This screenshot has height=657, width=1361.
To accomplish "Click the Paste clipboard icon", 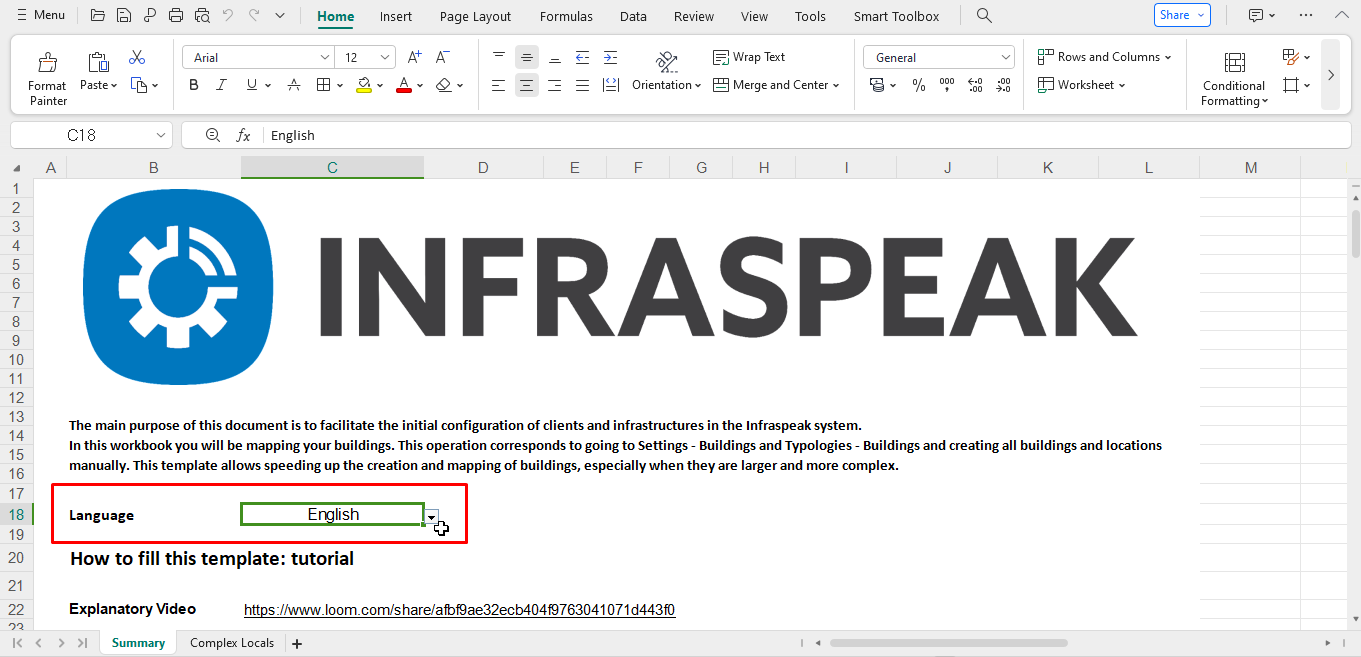I will [x=97, y=63].
